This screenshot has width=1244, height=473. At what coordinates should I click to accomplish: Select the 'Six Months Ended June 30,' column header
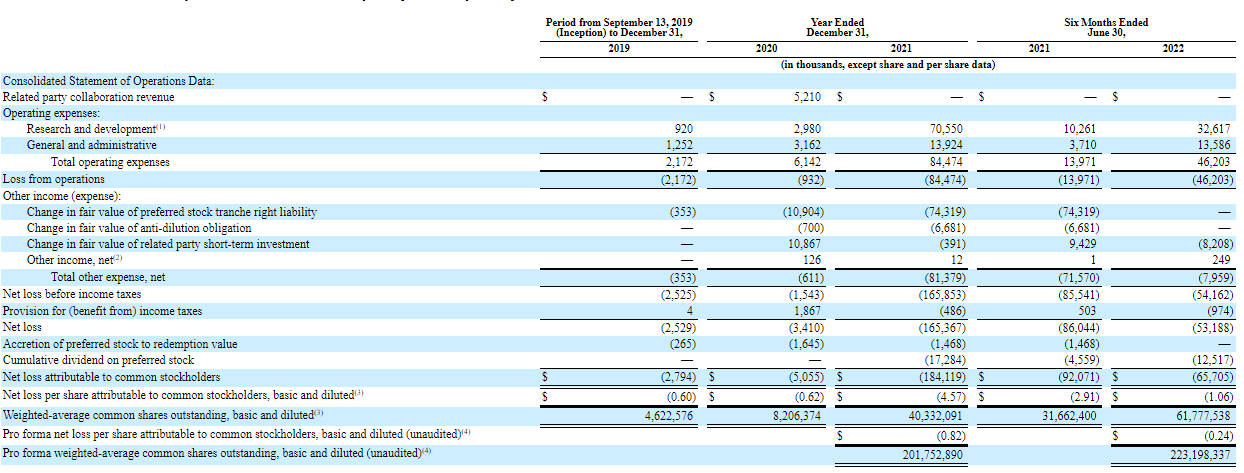1106,27
